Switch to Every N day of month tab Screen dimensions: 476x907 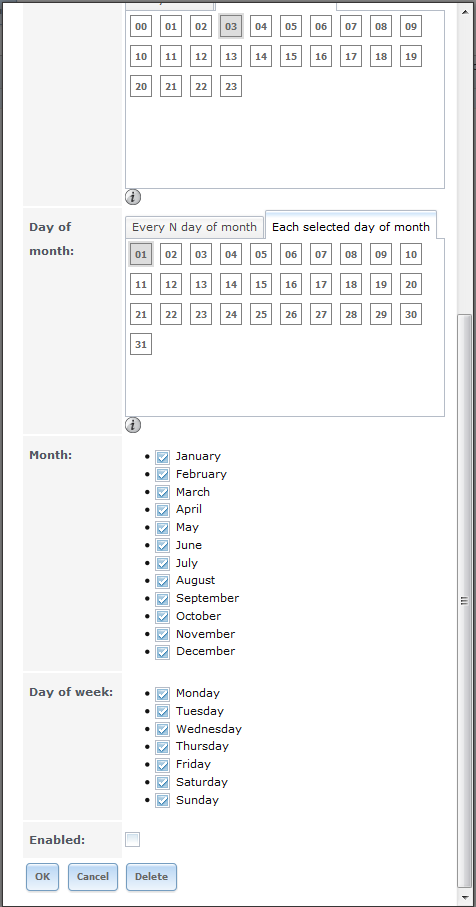click(194, 227)
